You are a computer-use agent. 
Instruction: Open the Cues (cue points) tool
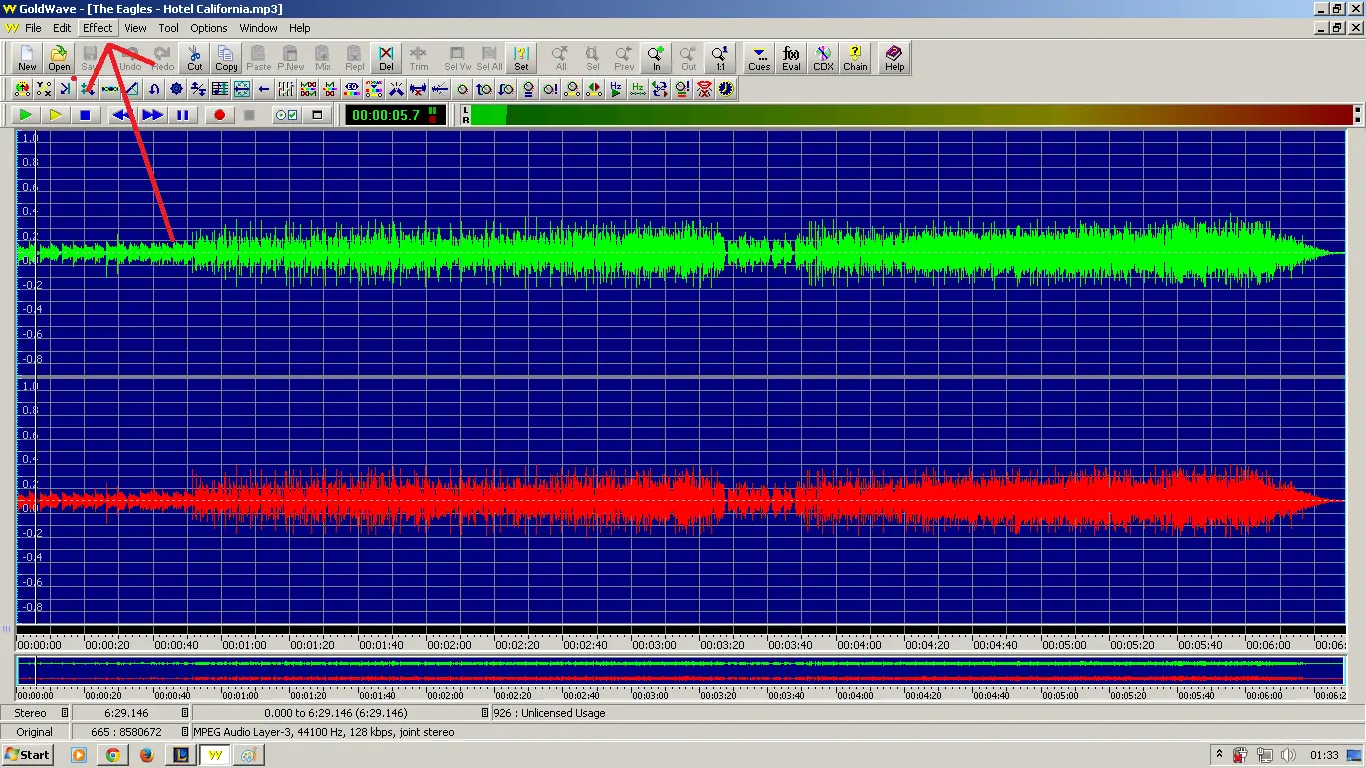pos(759,58)
